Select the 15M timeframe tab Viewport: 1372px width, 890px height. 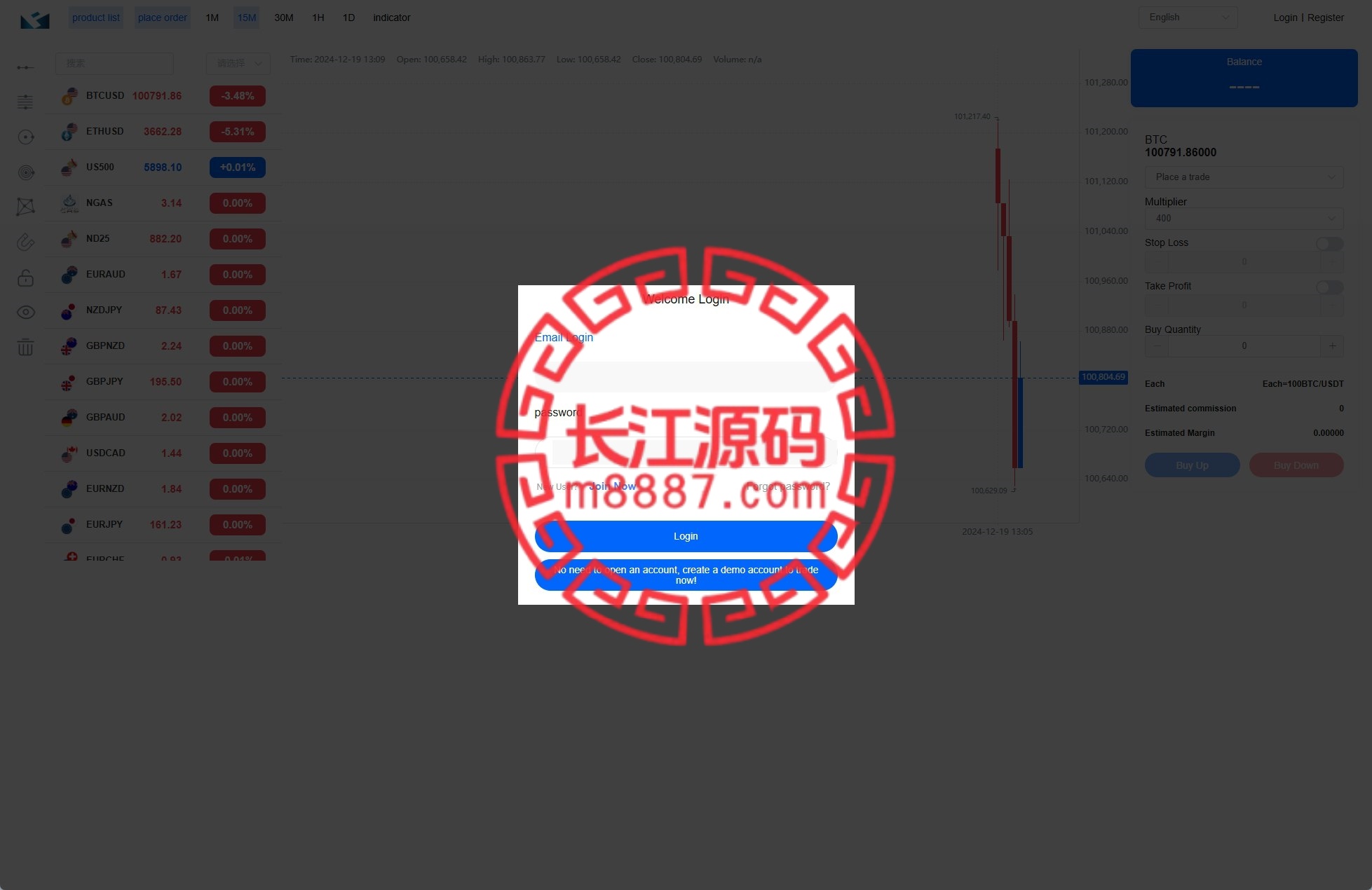(x=247, y=17)
